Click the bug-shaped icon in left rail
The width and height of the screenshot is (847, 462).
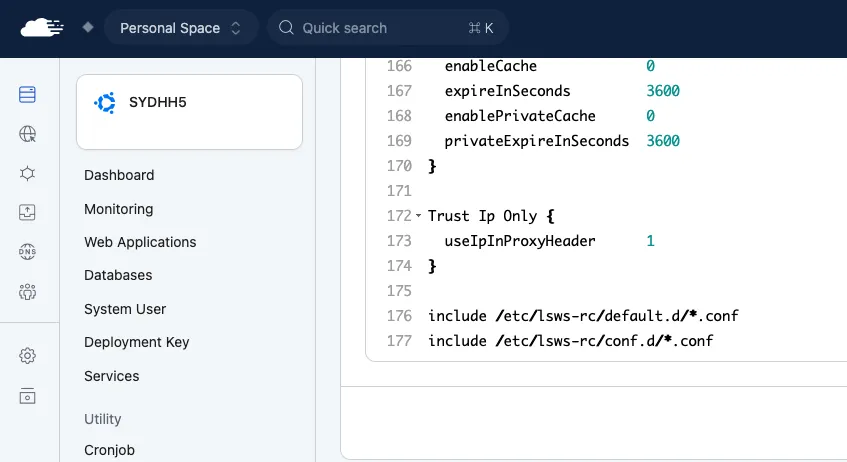click(x=28, y=173)
